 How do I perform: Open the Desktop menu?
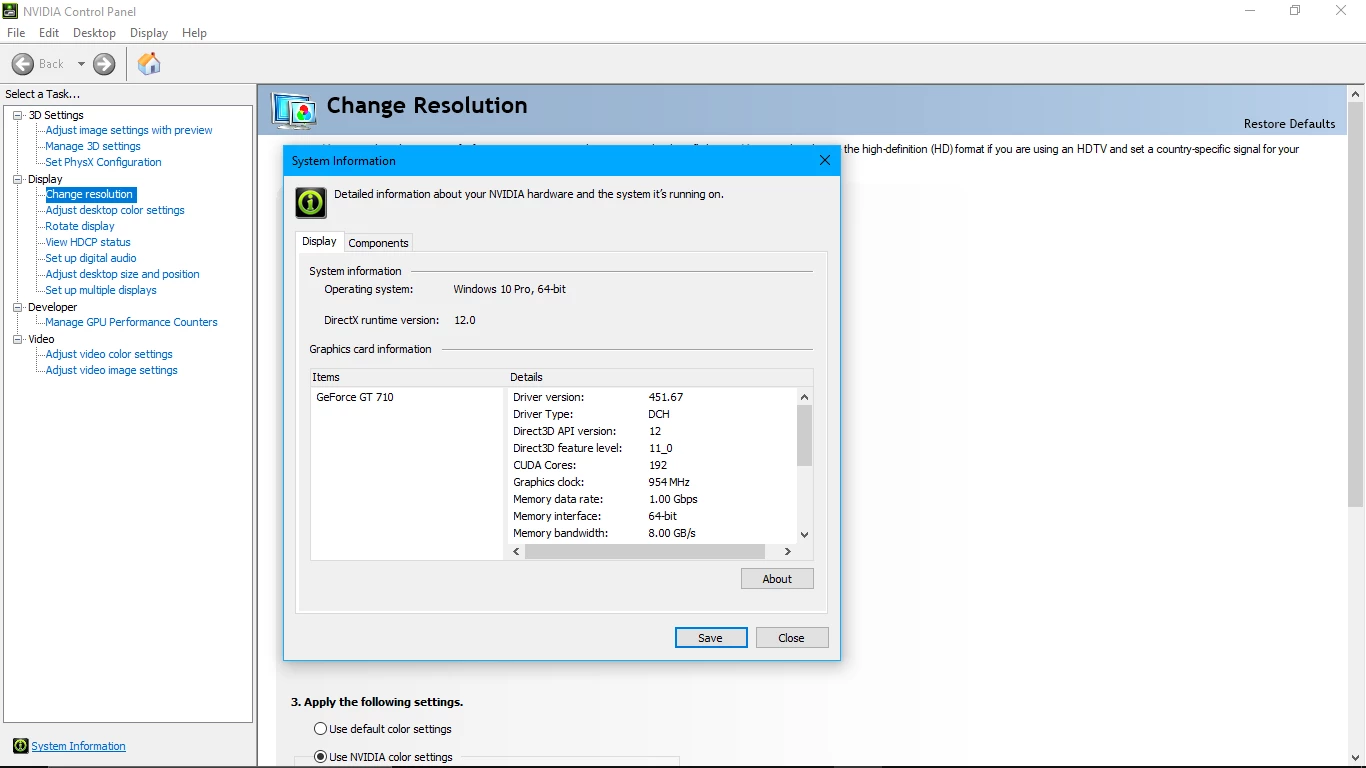tap(94, 33)
